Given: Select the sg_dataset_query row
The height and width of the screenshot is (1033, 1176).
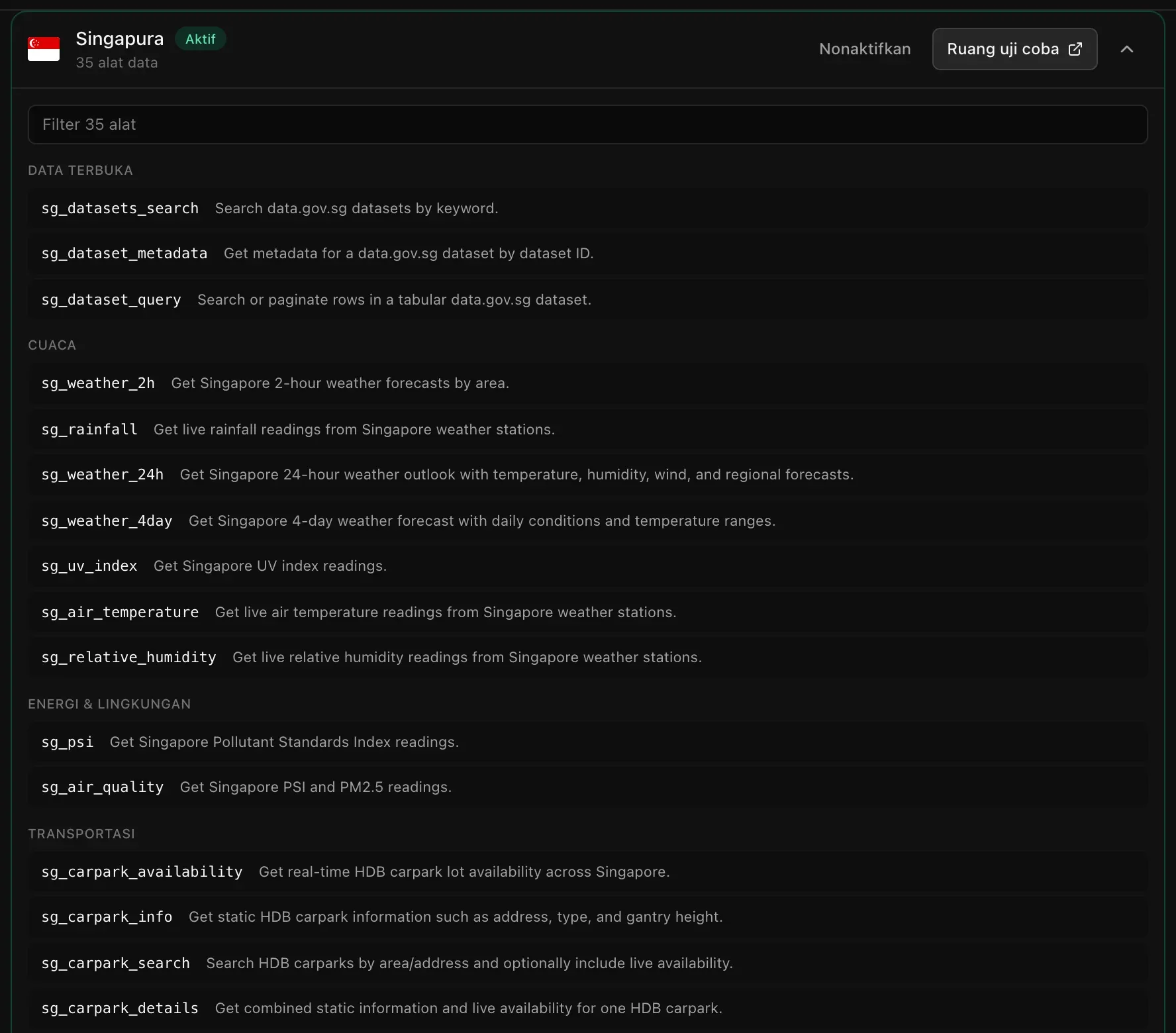Looking at the screenshot, I should point(588,299).
